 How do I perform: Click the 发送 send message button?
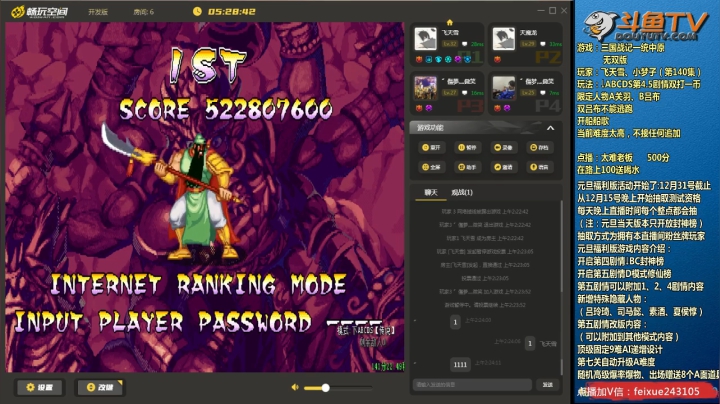pyautogui.click(x=547, y=385)
